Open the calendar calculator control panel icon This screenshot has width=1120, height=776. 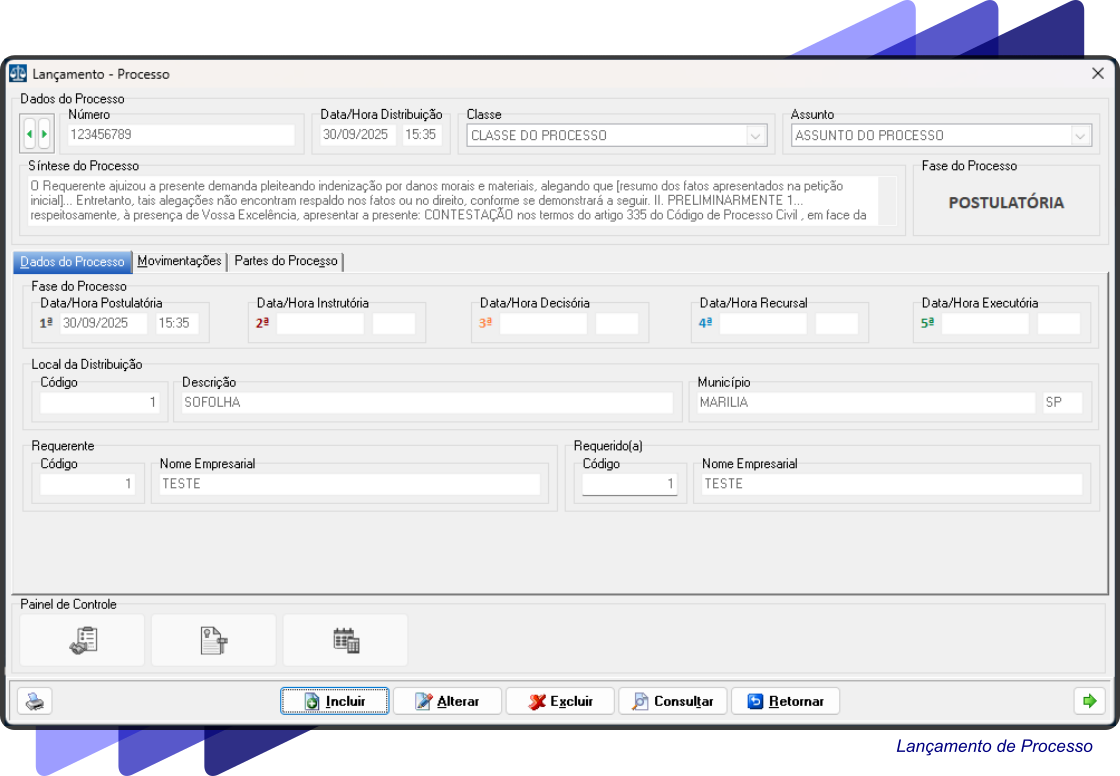coord(346,640)
